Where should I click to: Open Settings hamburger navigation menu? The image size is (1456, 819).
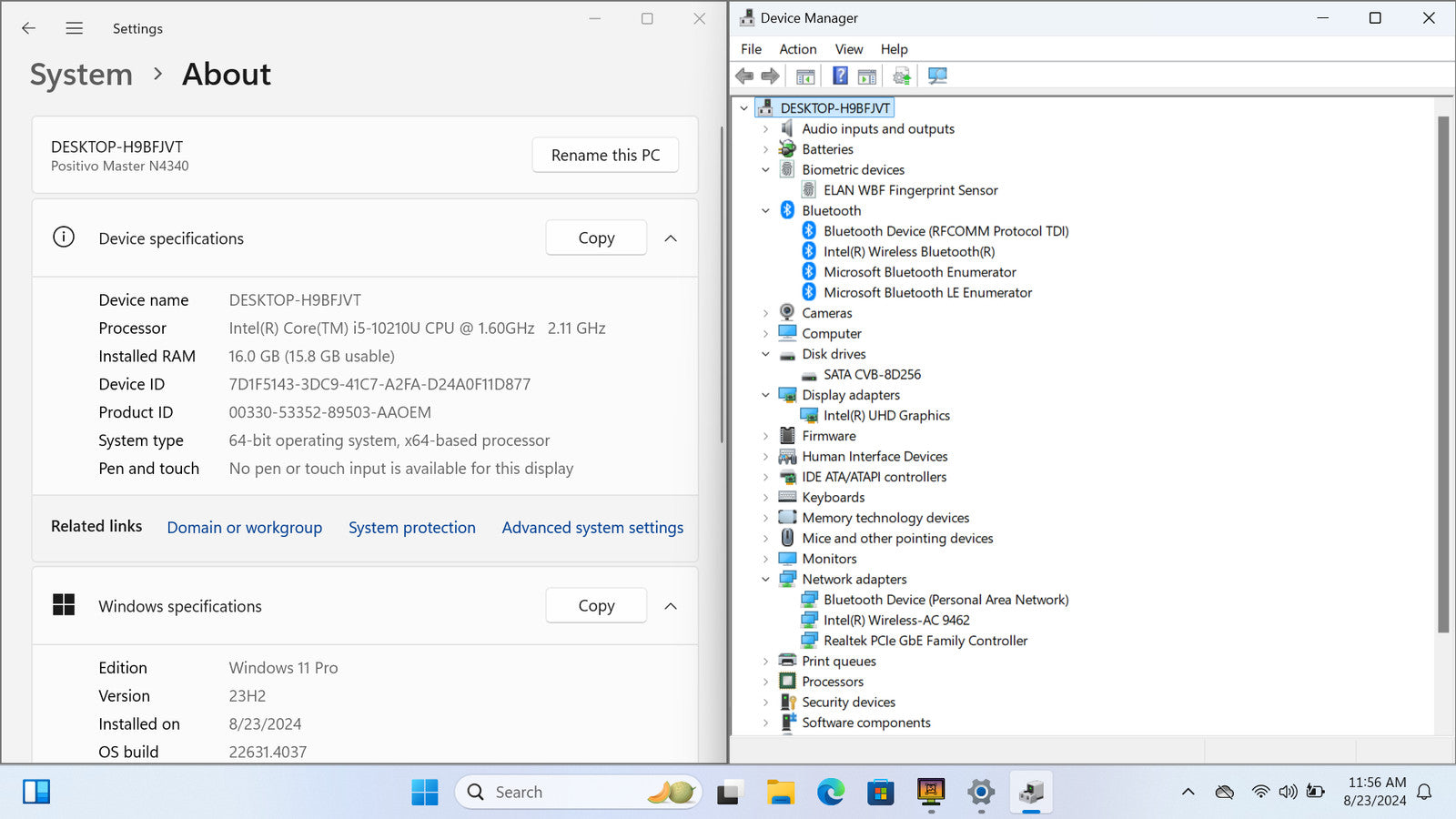tap(75, 28)
